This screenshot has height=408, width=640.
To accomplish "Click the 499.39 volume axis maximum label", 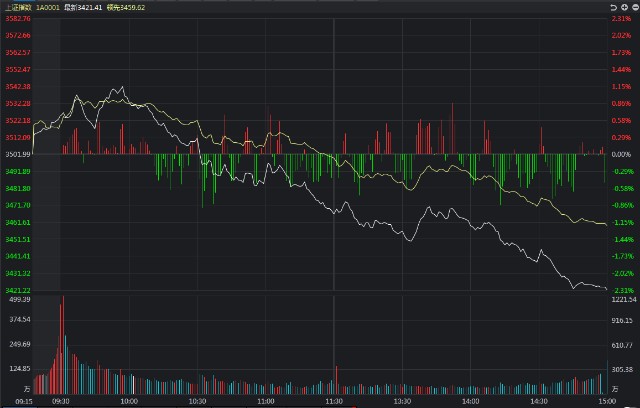I will click(x=20, y=299).
